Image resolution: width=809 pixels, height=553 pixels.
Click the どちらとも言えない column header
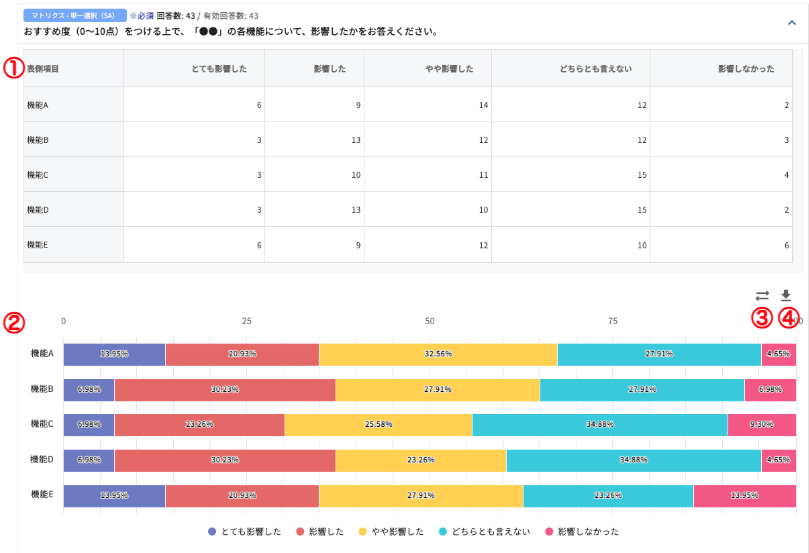pos(571,69)
